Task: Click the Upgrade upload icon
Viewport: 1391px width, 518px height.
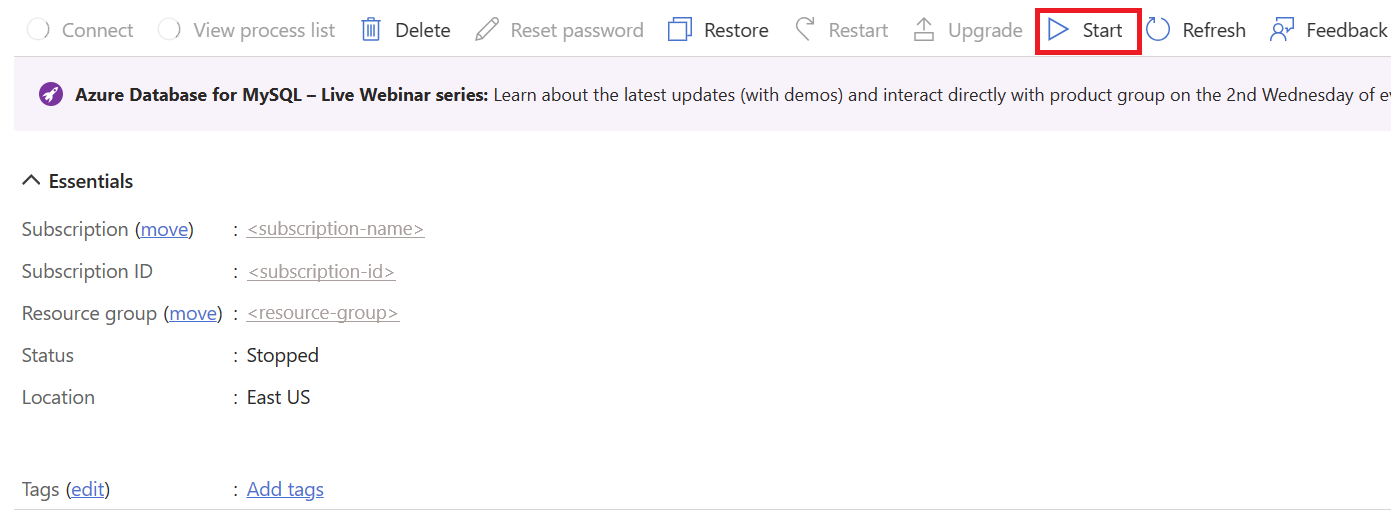Action: coord(924,30)
